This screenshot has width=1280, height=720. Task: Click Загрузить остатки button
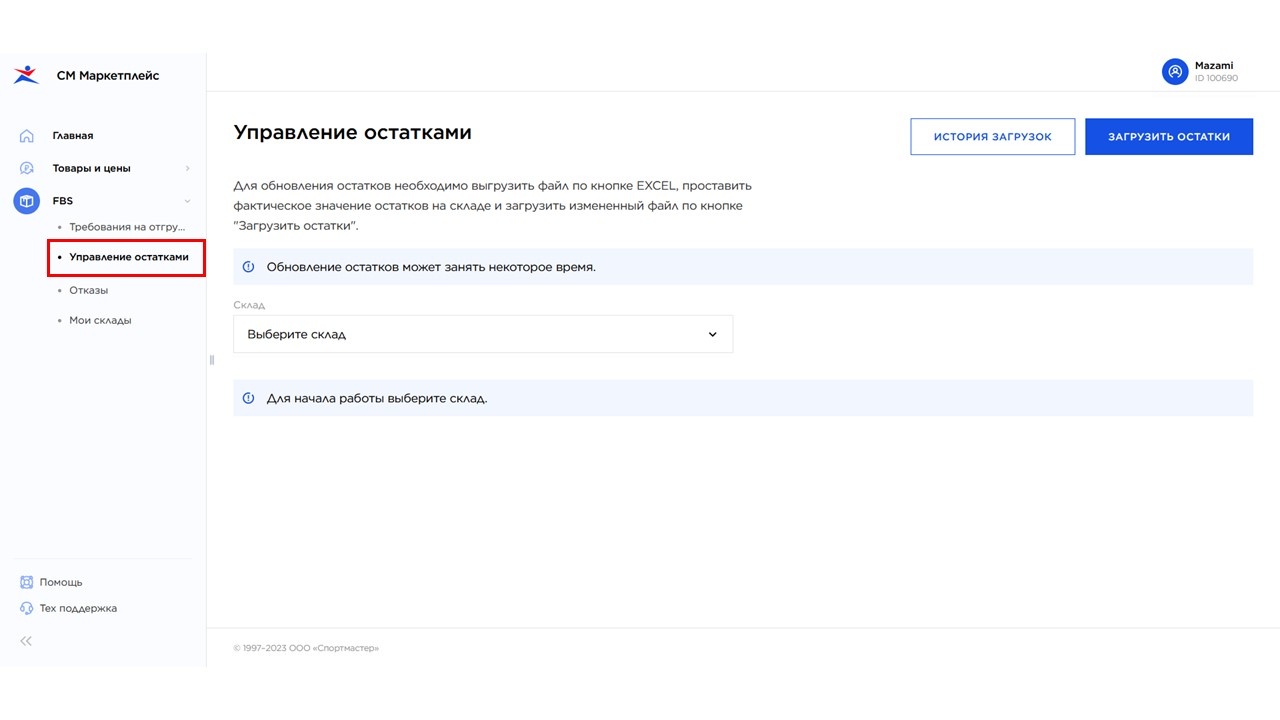1169,137
